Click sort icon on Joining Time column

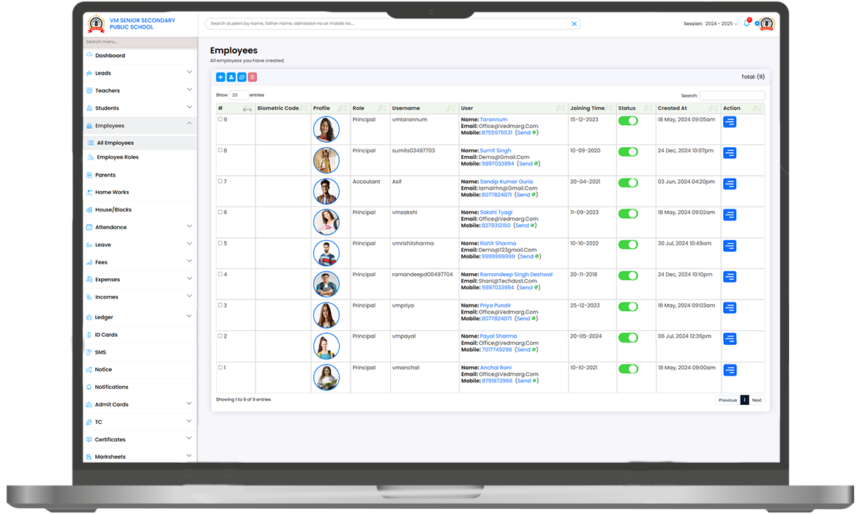(x=609, y=108)
